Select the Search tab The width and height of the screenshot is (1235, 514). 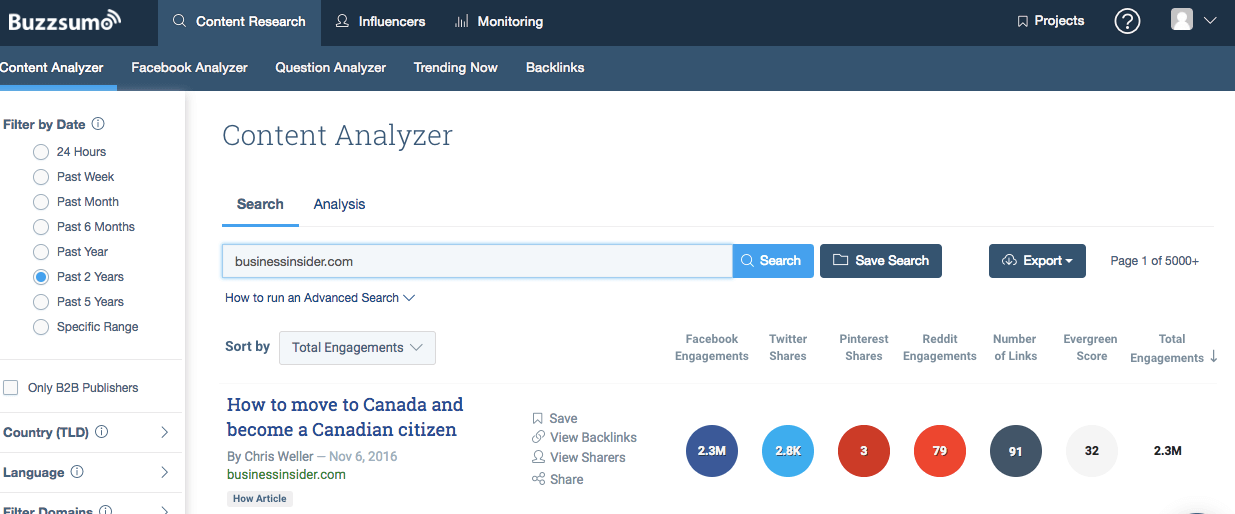click(x=260, y=204)
